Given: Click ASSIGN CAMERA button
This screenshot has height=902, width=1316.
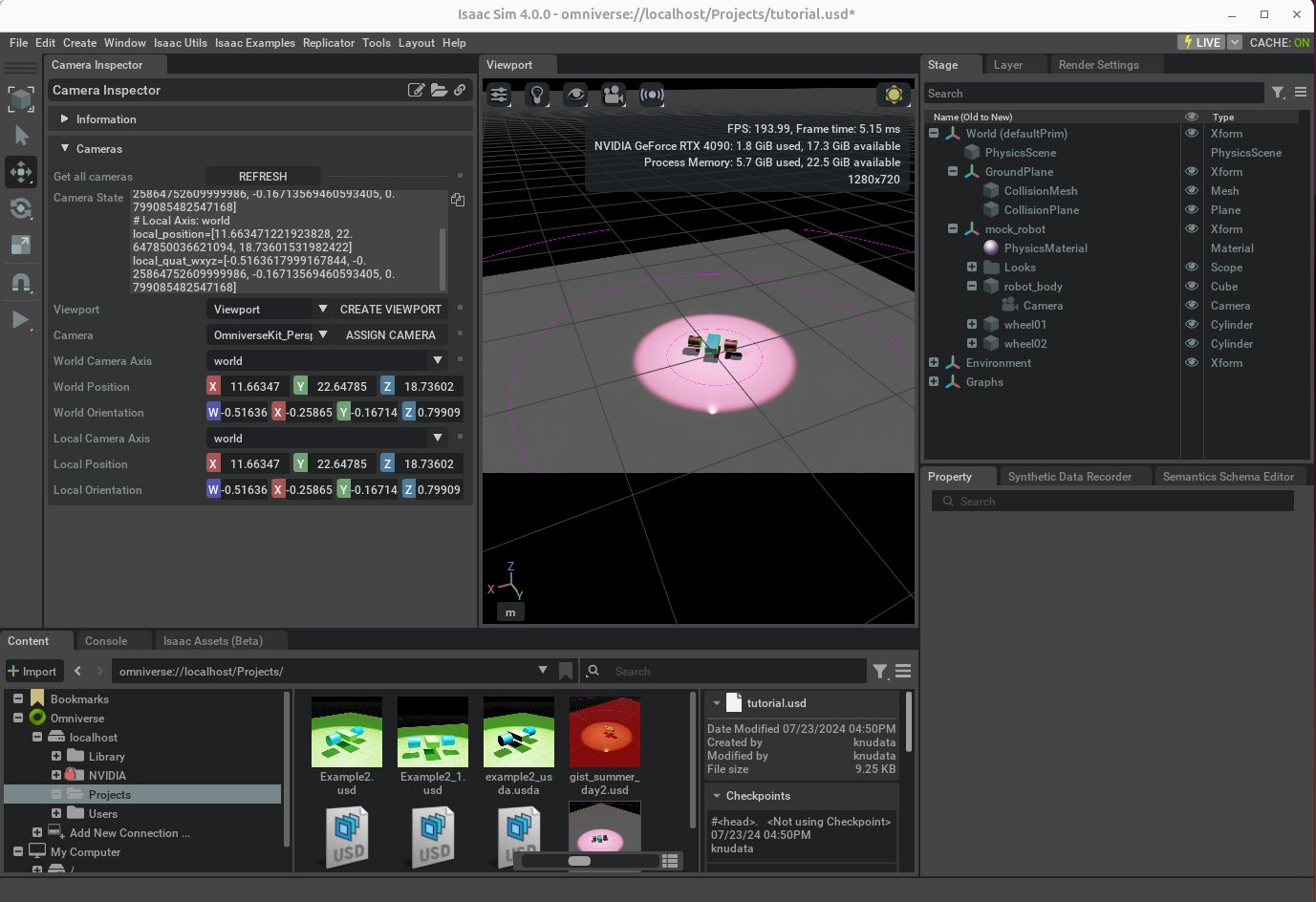Looking at the screenshot, I should 391,335.
